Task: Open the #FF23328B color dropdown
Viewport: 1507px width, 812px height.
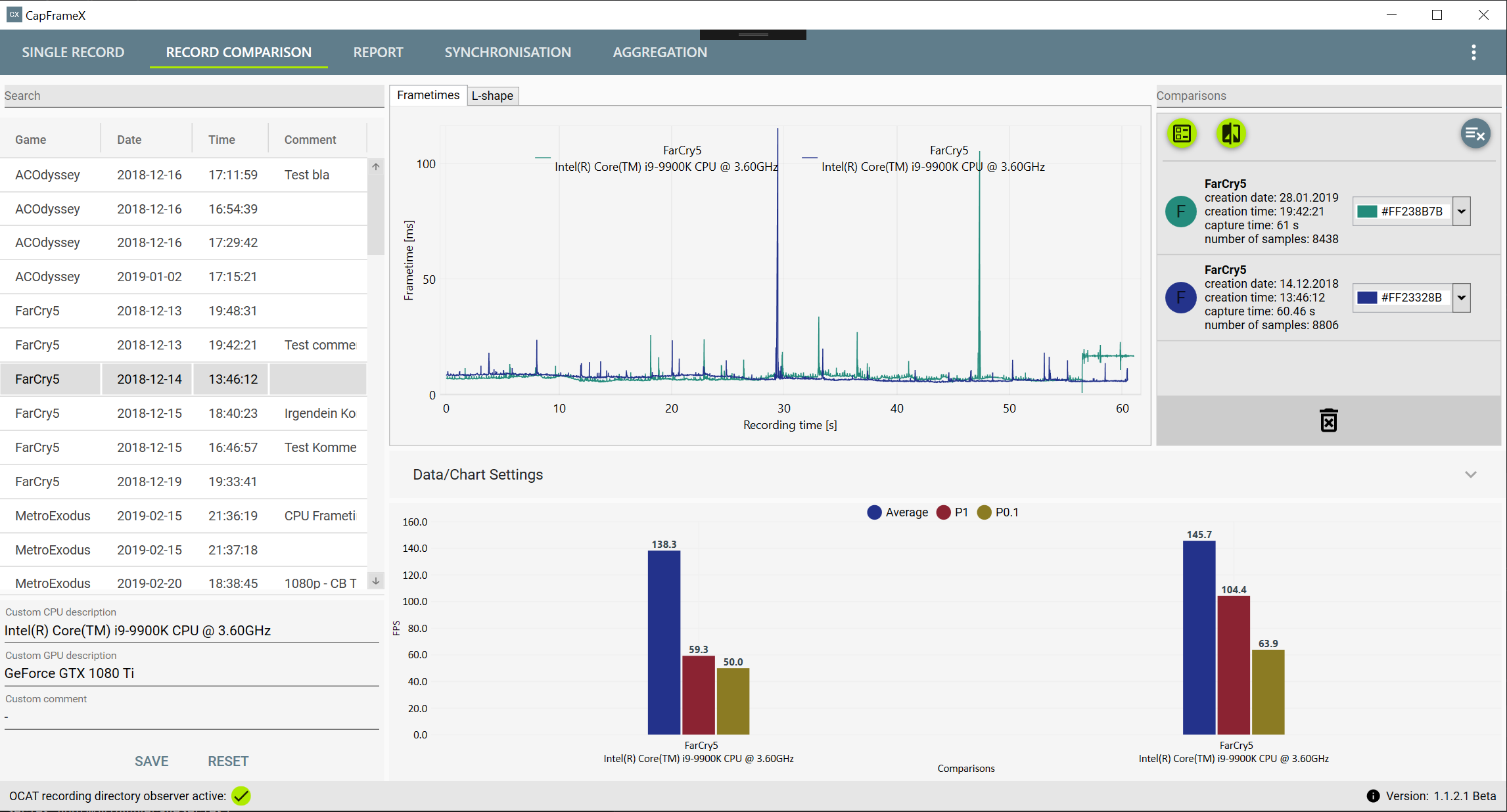Action: [1461, 298]
